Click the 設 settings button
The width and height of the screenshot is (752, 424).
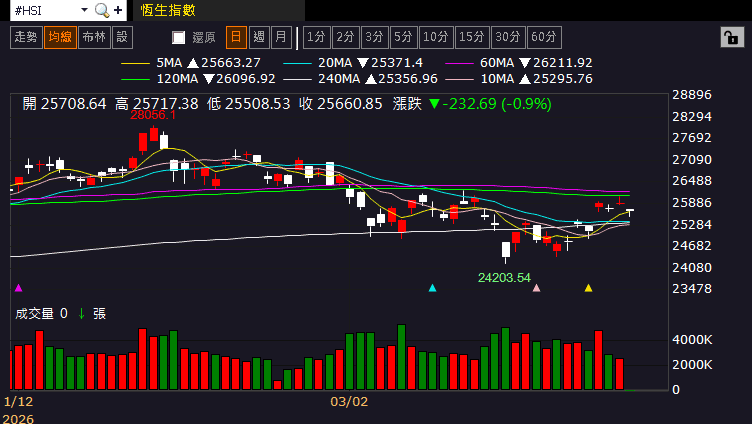coord(122,37)
